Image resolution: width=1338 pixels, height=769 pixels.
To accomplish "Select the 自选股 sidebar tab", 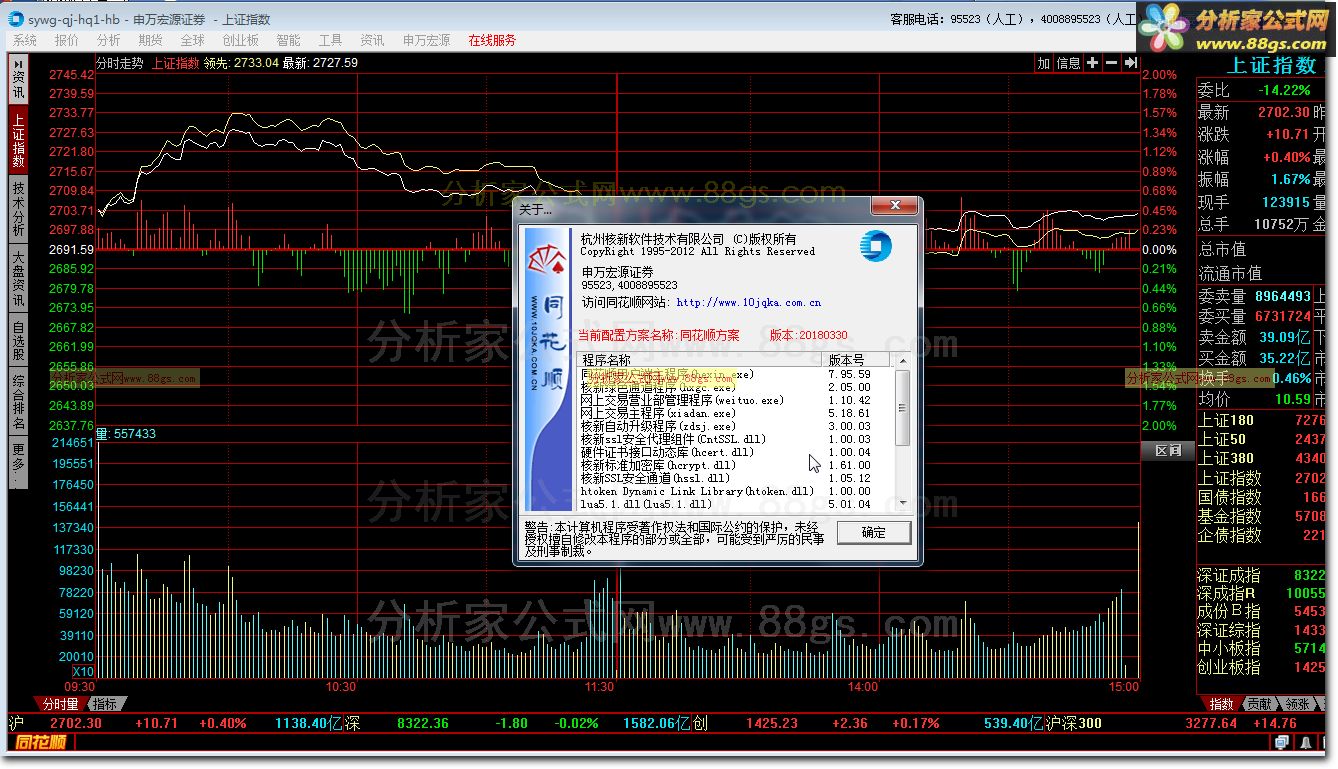I will (18, 341).
